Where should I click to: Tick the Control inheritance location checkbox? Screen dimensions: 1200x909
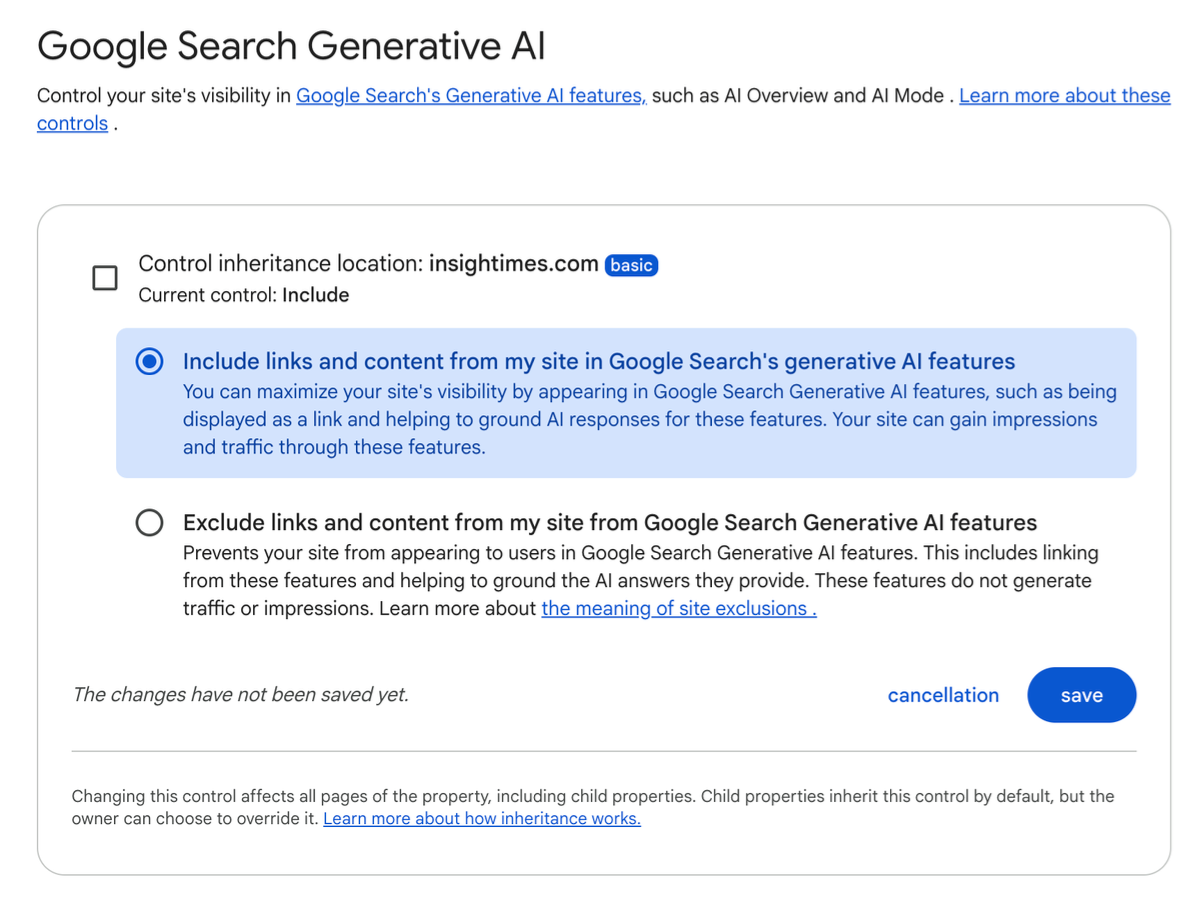coord(105,278)
